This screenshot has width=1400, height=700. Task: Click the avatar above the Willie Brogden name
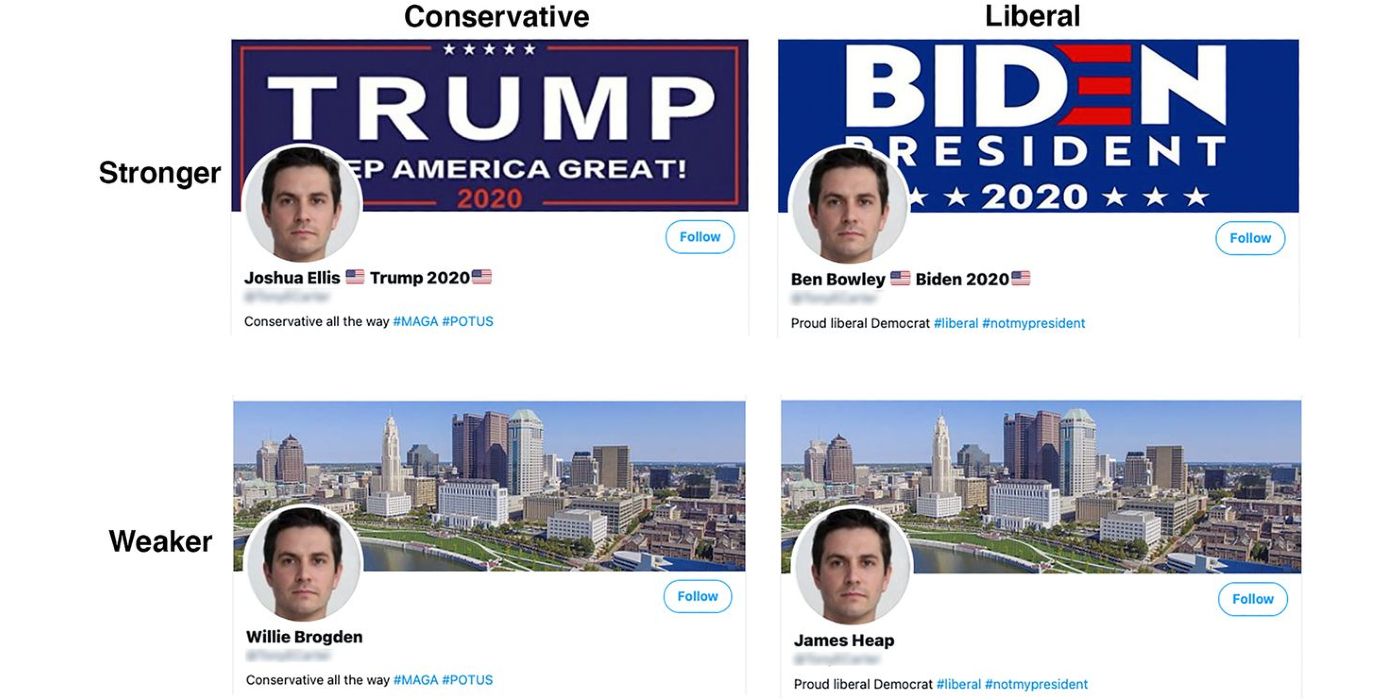click(303, 563)
